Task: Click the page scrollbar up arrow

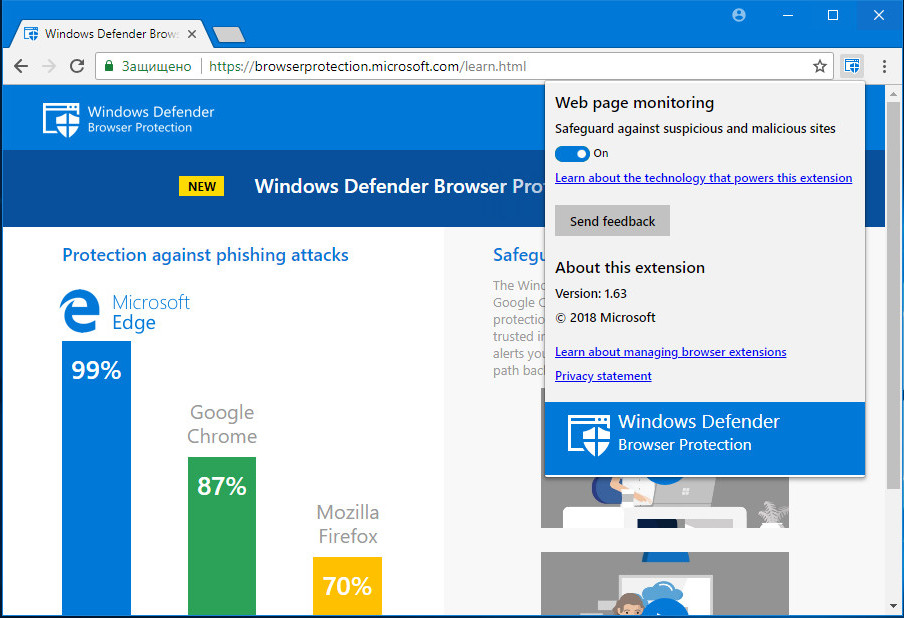Action: pos(894,93)
